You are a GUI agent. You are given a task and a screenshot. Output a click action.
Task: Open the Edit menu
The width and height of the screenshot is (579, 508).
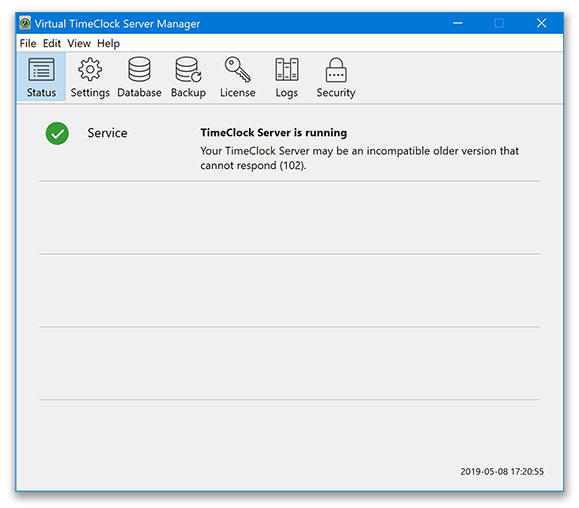[x=52, y=43]
